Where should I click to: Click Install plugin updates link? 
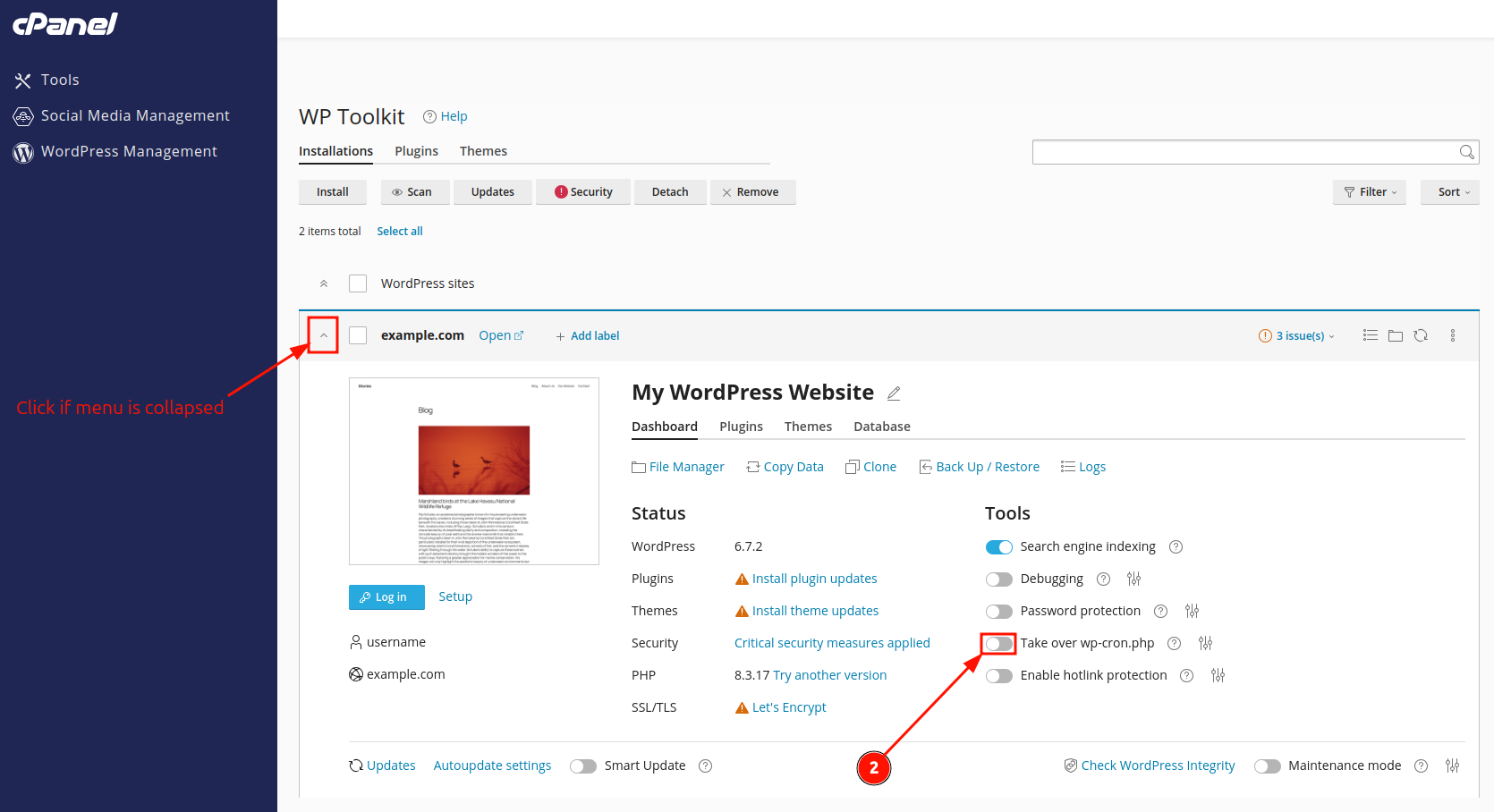point(814,579)
